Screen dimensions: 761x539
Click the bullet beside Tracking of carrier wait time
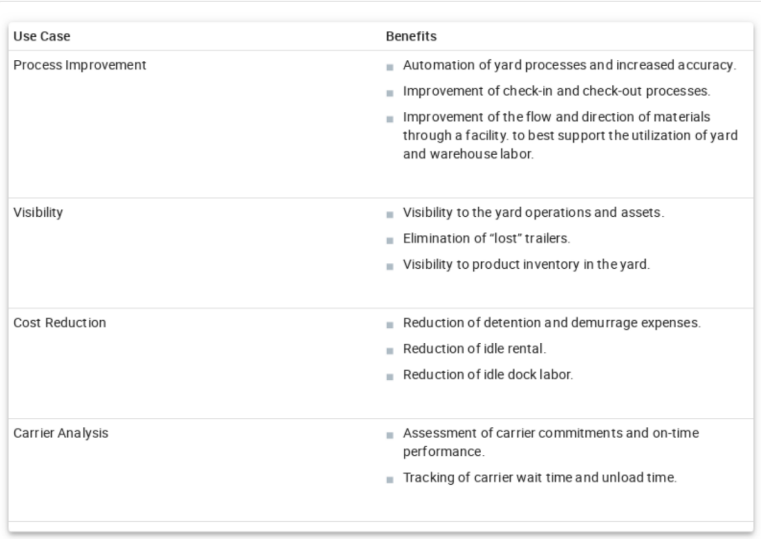389,478
